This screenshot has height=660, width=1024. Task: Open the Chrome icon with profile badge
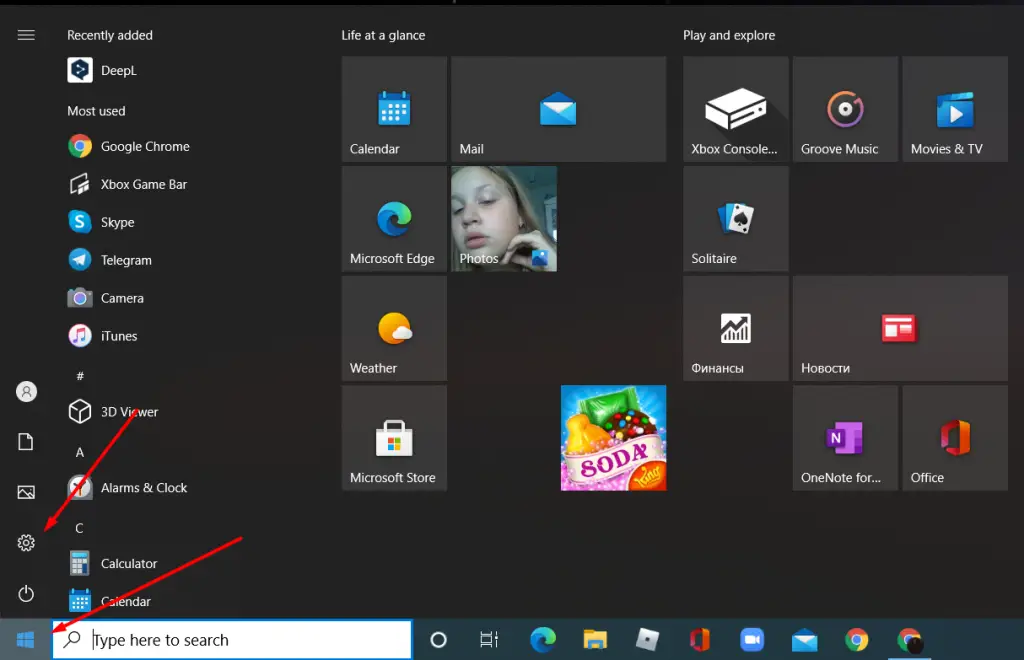click(x=909, y=640)
